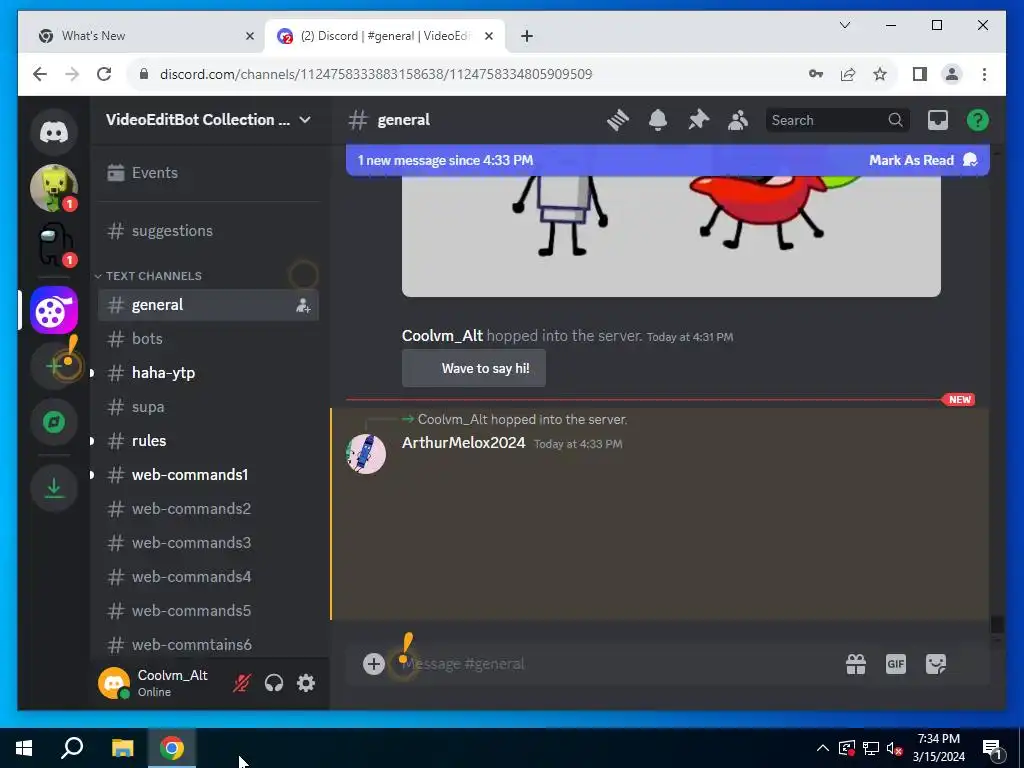
Task: Open Explore Discoverable Servers compass icon
Action: [x=54, y=423]
